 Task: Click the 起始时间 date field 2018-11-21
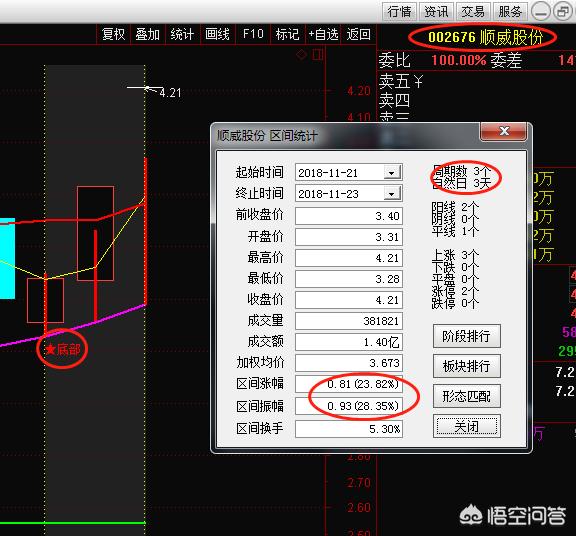tap(349, 173)
